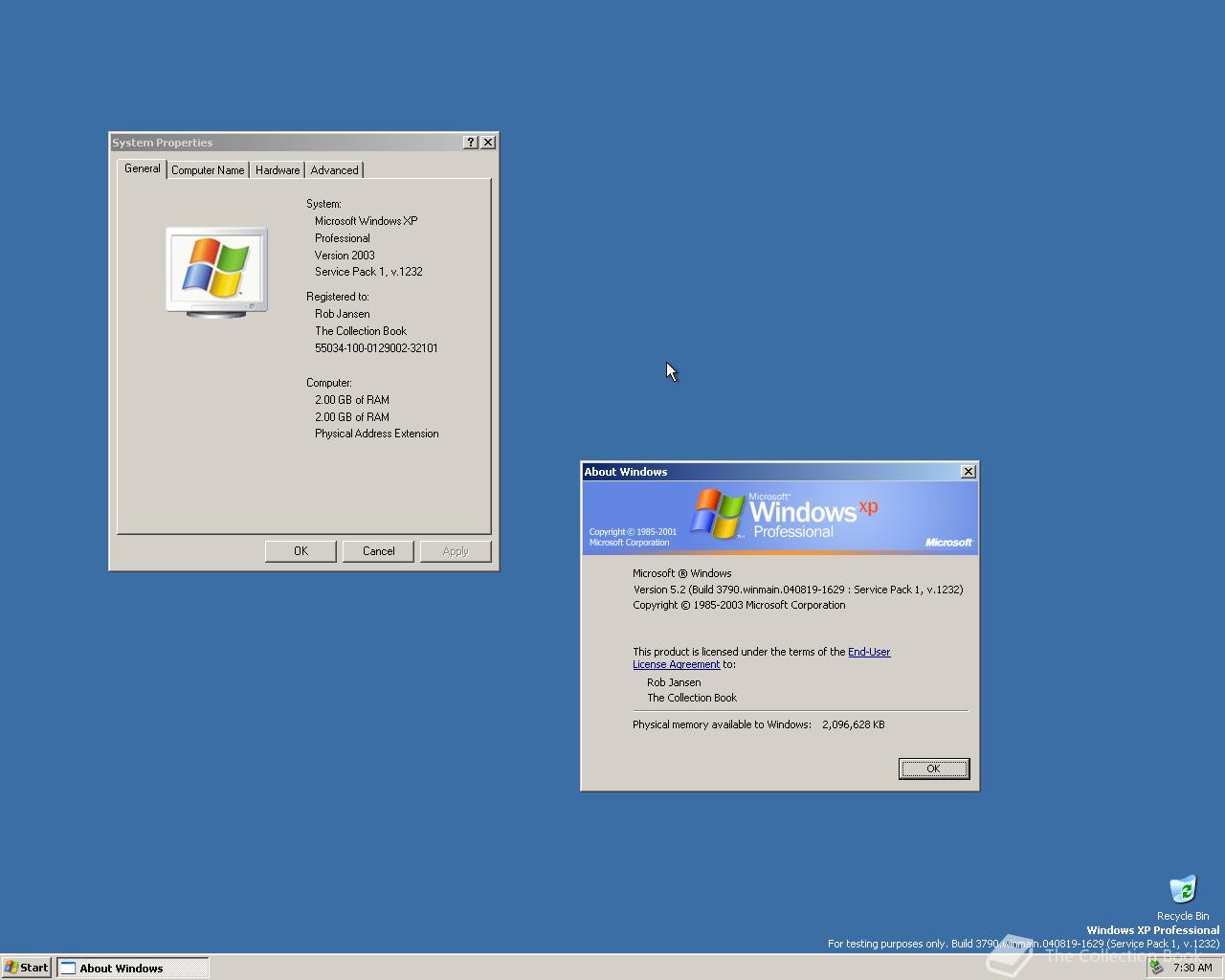This screenshot has width=1225, height=980.
Task: Click the Apply button in System Properties
Action: [x=456, y=551]
